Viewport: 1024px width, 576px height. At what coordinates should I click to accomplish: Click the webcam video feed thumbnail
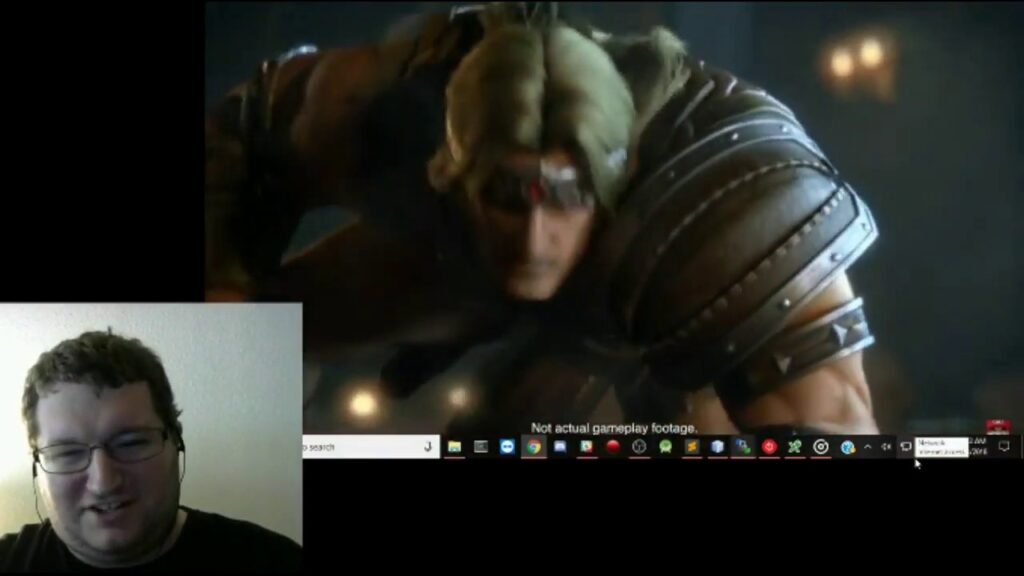(x=151, y=439)
